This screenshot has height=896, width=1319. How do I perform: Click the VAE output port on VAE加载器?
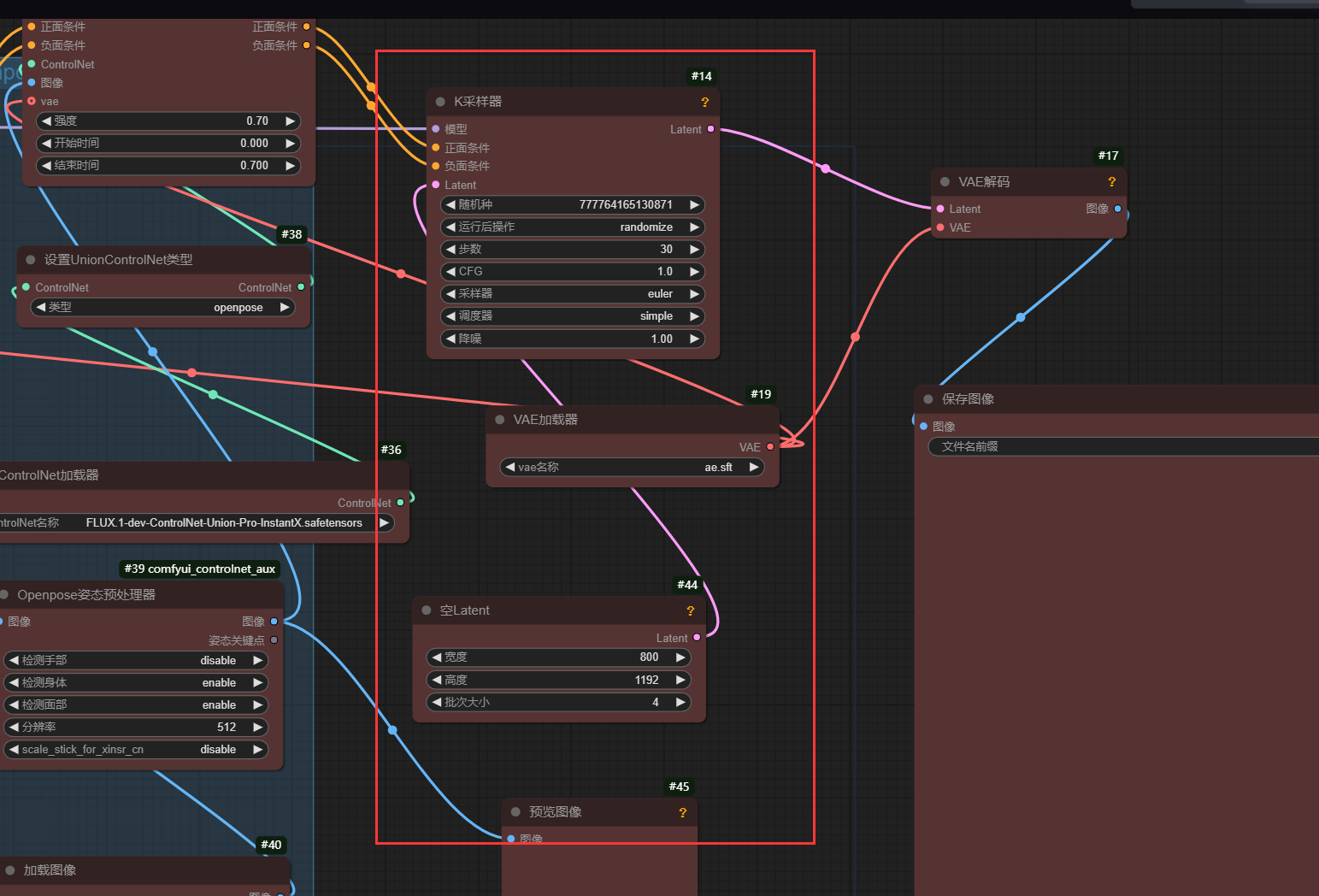click(x=770, y=447)
